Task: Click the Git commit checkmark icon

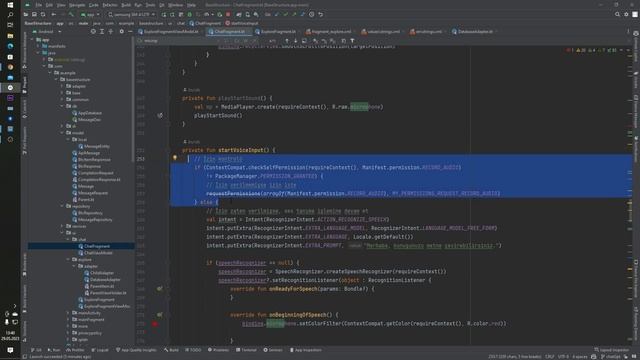Action: (x=285, y=14)
